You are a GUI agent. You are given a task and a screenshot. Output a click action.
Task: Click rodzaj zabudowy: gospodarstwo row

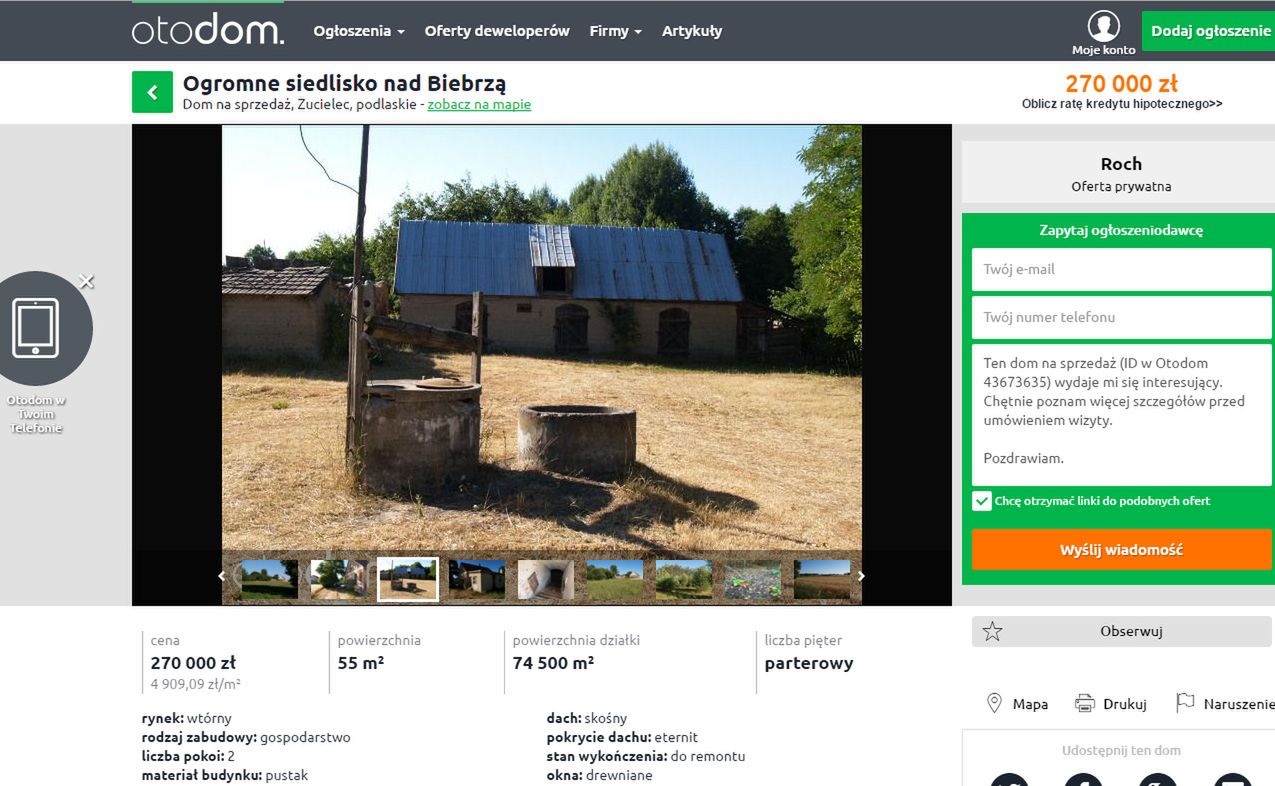pos(246,737)
